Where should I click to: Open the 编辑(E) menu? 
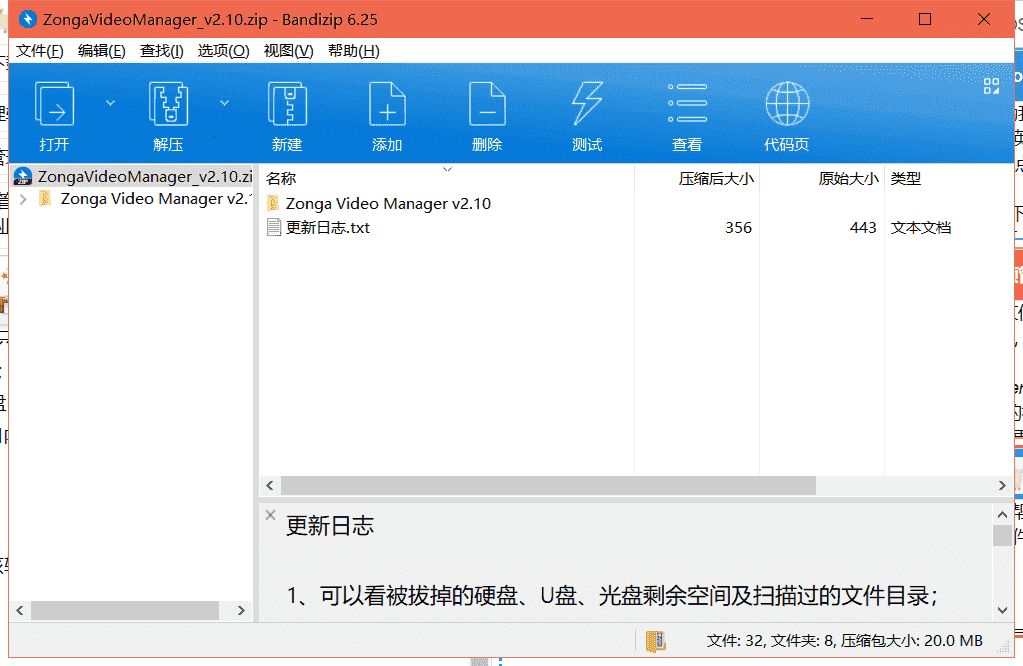pos(102,51)
